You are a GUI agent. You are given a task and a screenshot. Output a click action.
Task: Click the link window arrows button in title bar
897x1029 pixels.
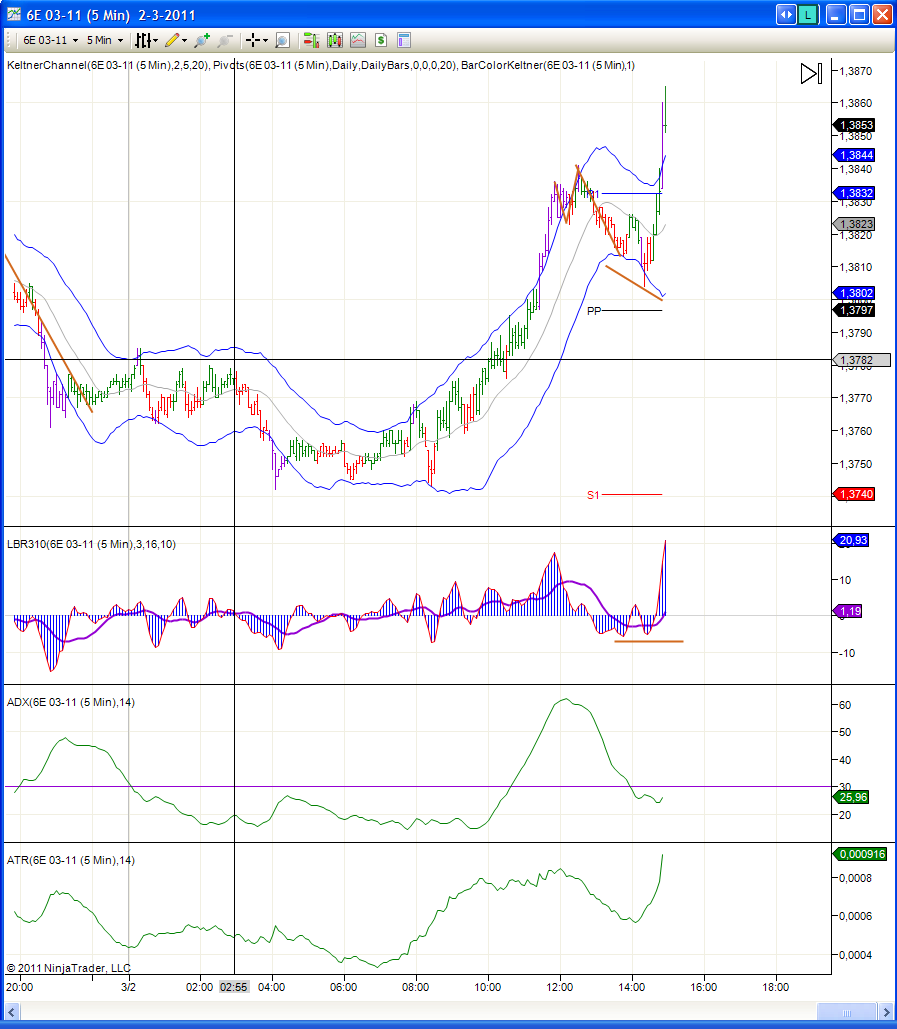785,14
